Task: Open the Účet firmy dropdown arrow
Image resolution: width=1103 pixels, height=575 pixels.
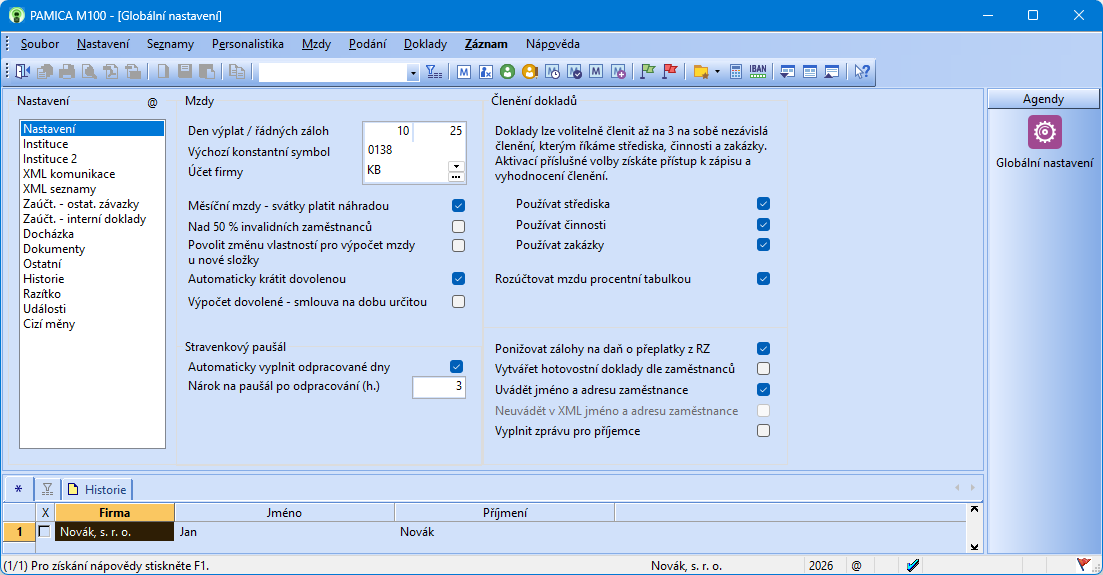Action: [456, 165]
